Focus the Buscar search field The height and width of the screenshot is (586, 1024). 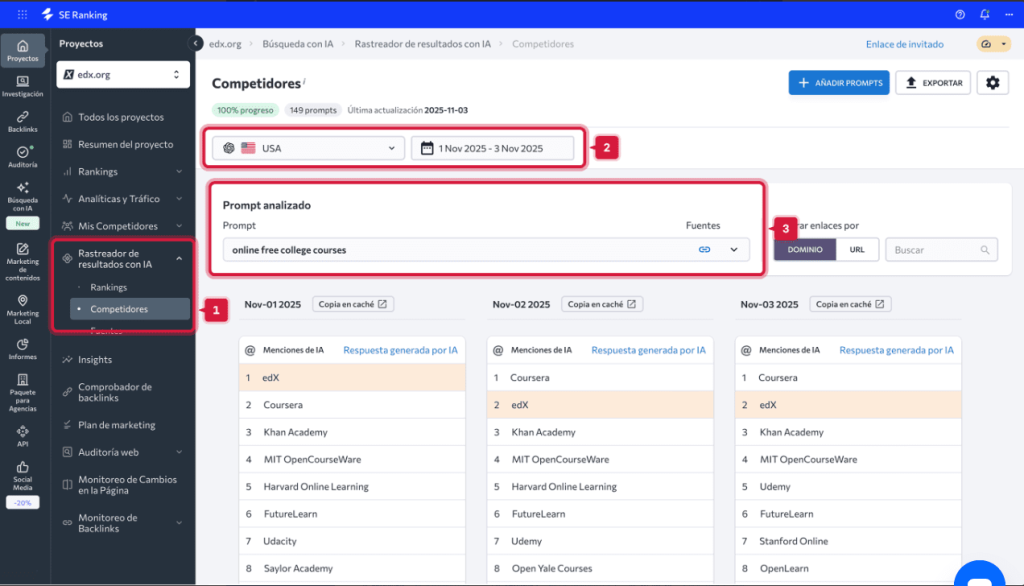[941, 250]
